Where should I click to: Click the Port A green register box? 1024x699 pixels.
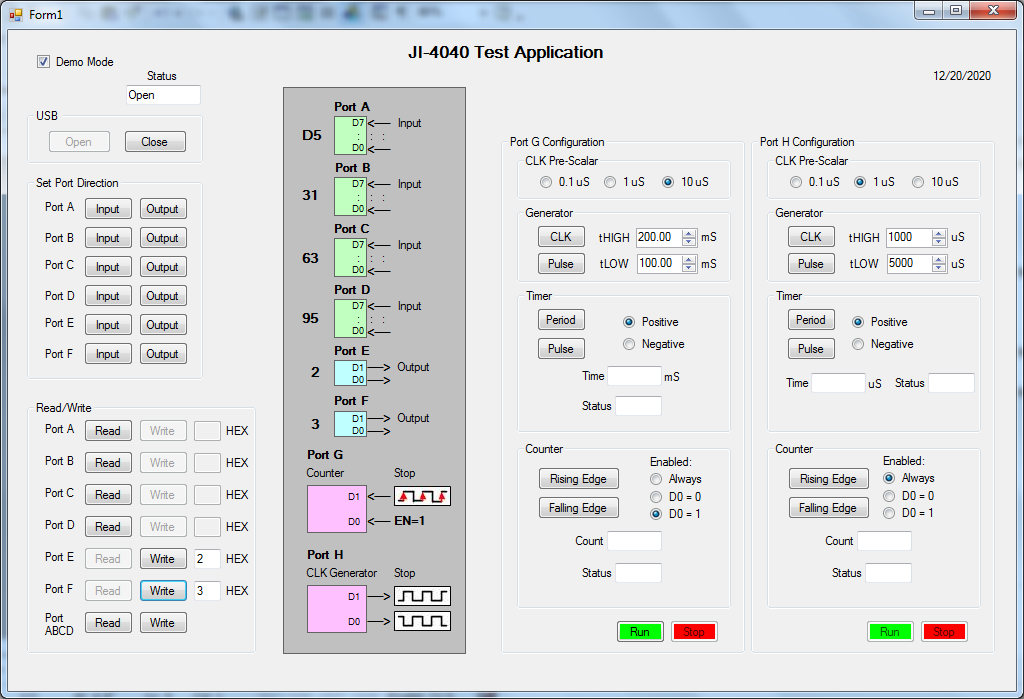349,135
